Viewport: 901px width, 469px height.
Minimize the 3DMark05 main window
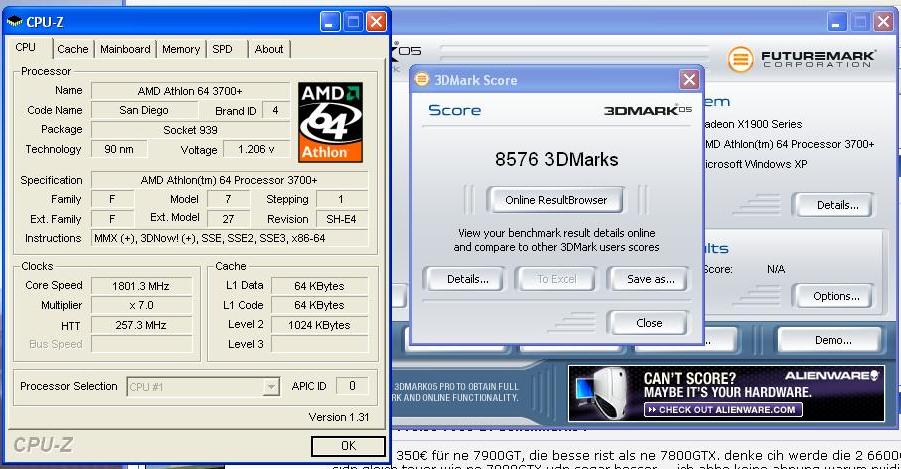click(836, 22)
